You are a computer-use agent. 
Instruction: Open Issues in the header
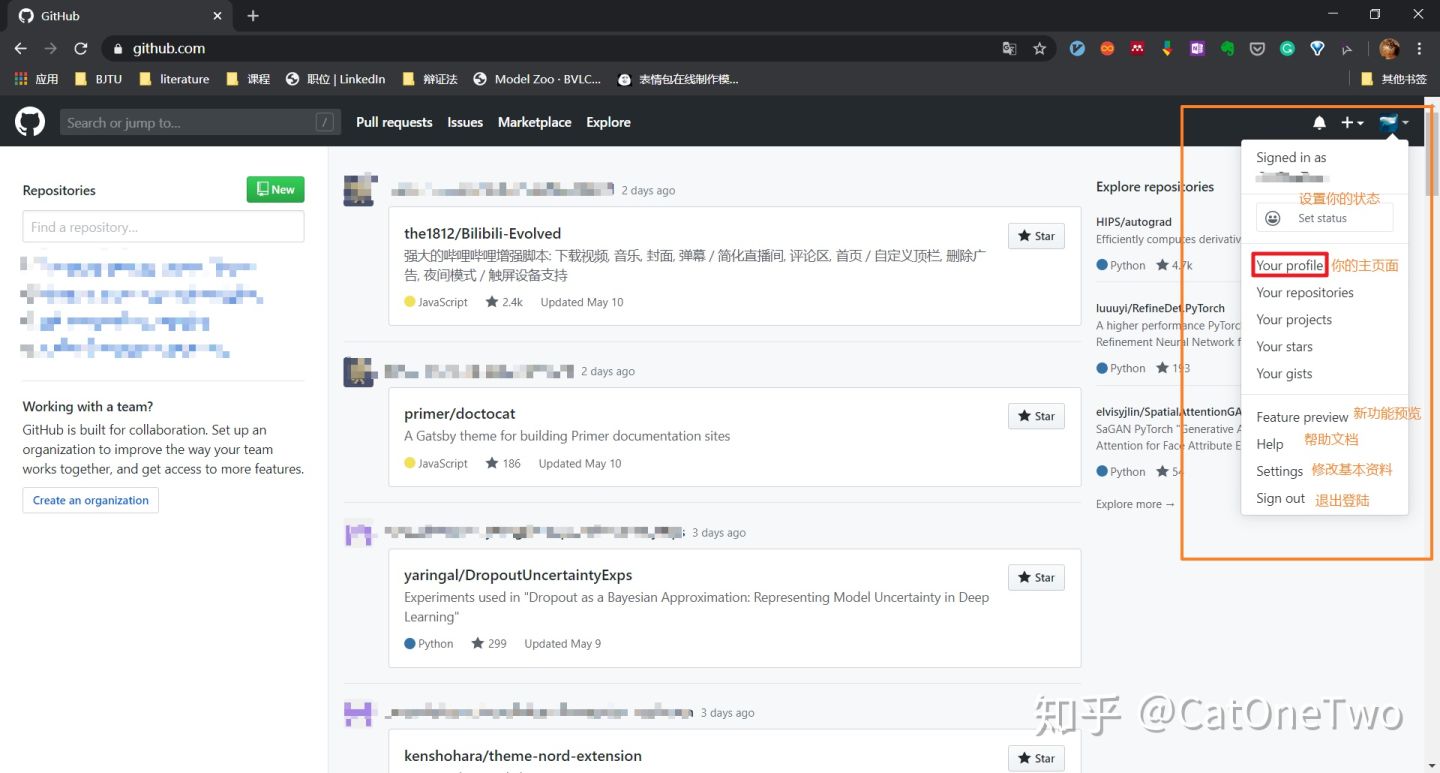[x=465, y=122]
